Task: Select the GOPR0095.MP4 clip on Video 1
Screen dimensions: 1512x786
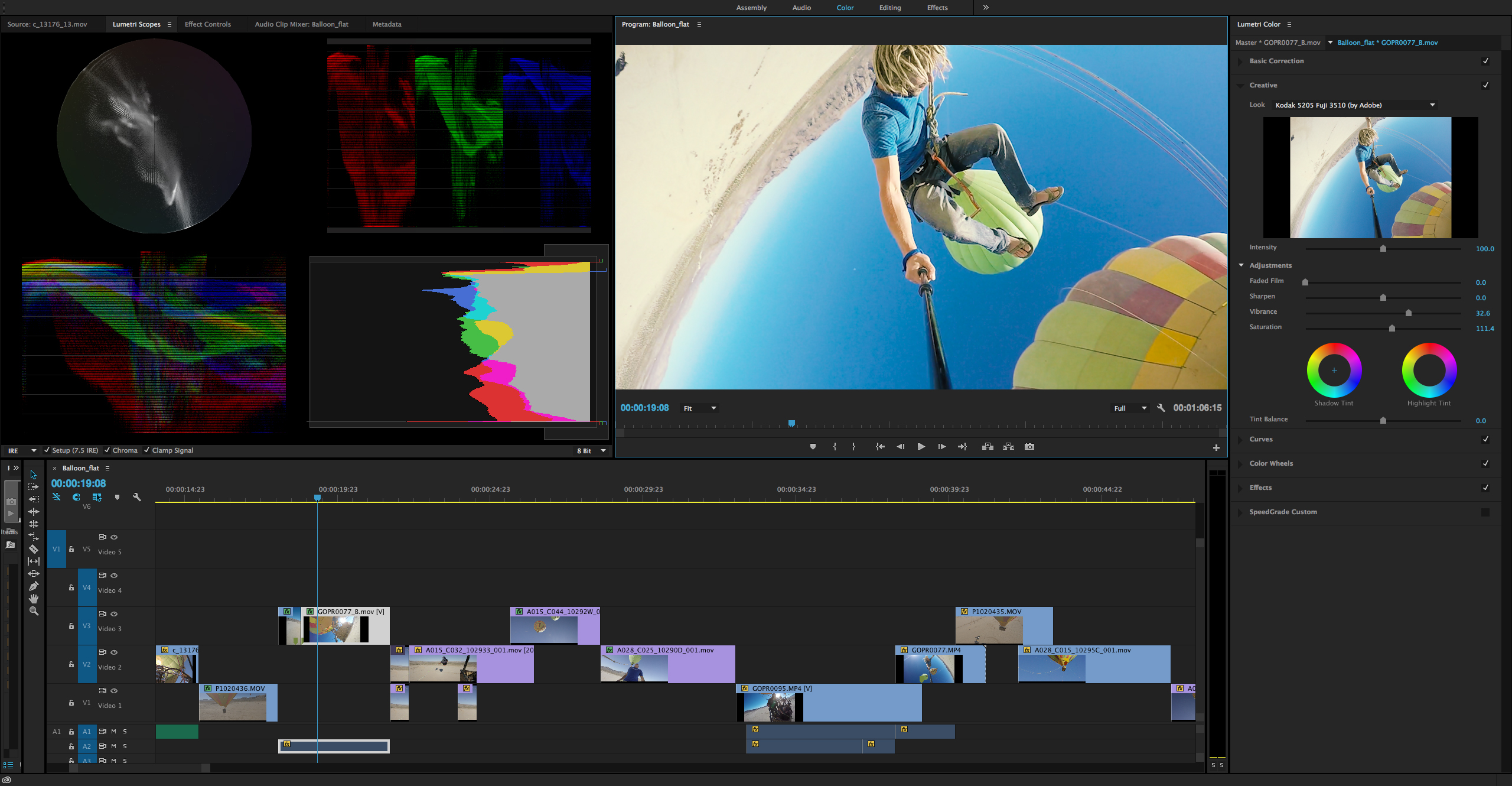Action: point(829,703)
